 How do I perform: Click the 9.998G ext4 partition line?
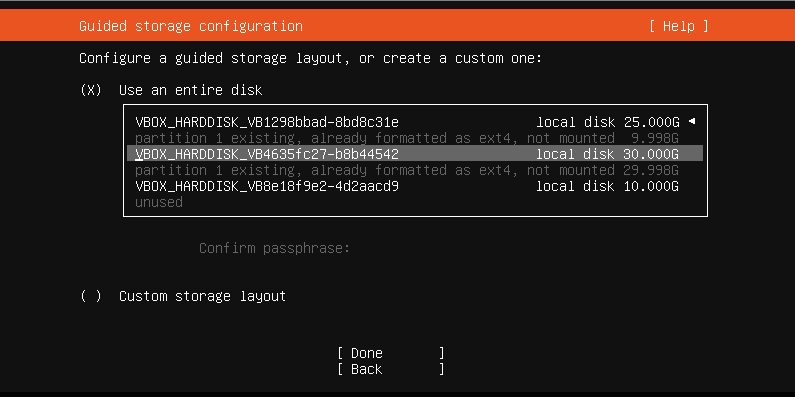click(407, 138)
